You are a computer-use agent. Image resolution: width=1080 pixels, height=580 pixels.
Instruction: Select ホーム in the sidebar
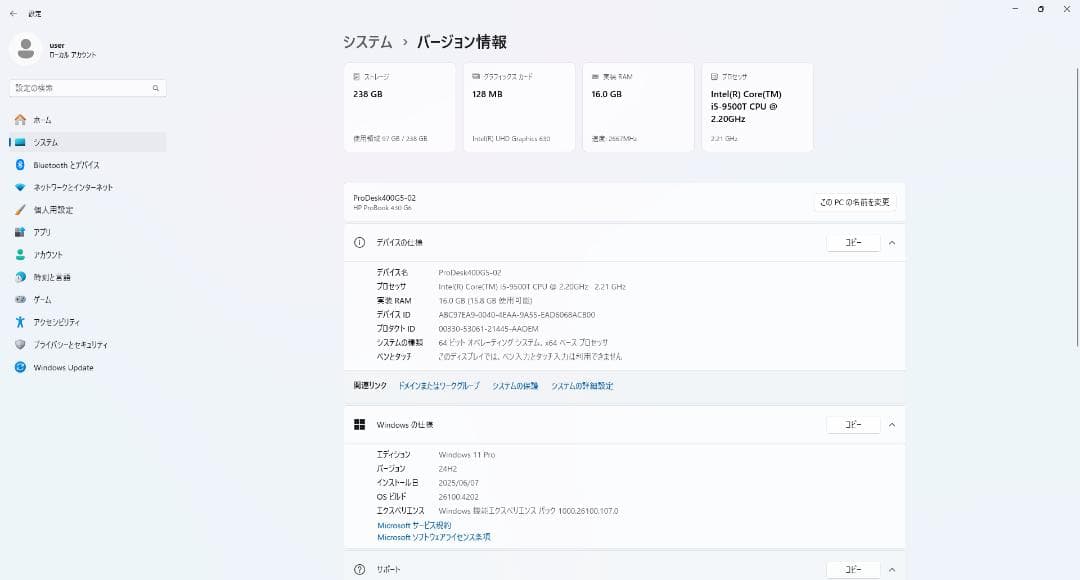coord(42,120)
